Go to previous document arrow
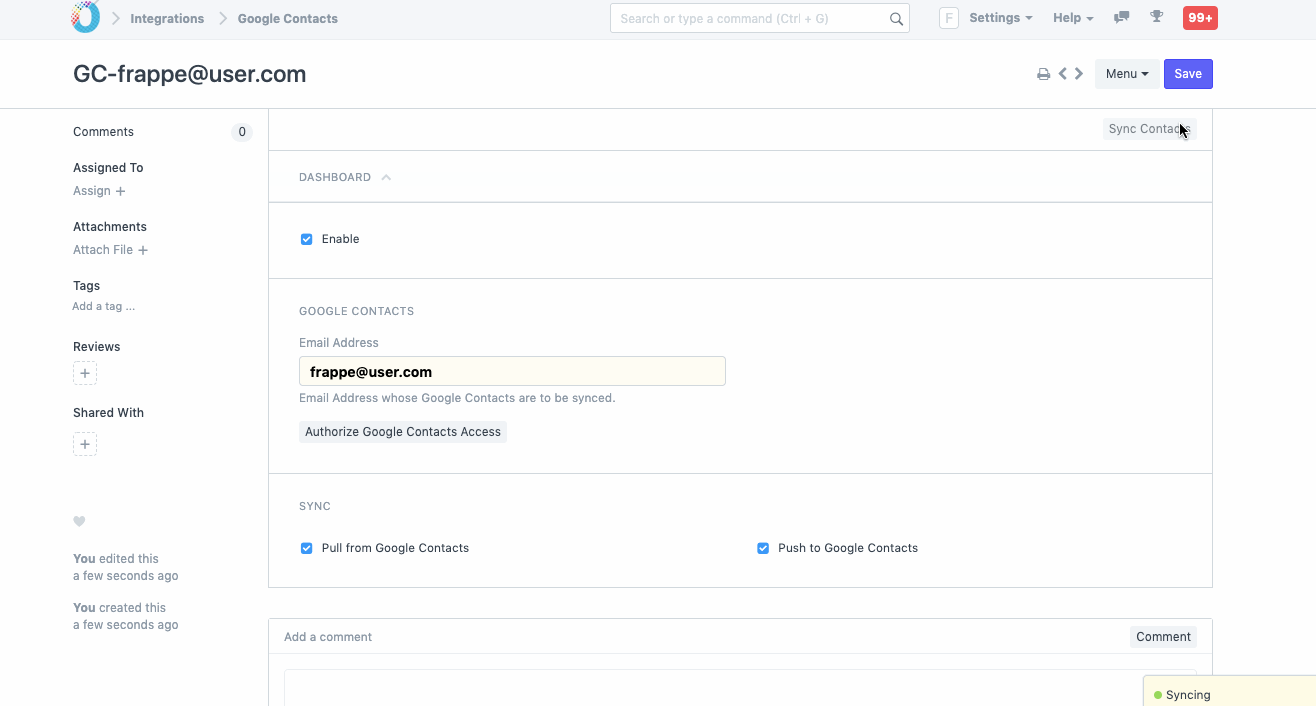Viewport: 1316px width, 706px height. (1063, 73)
